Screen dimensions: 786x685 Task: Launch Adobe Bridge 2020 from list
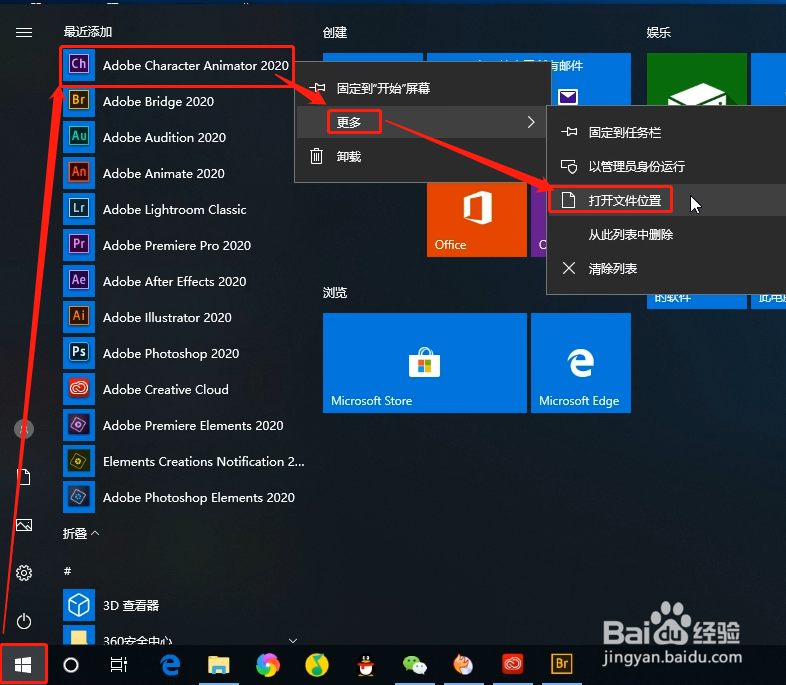click(x=183, y=101)
